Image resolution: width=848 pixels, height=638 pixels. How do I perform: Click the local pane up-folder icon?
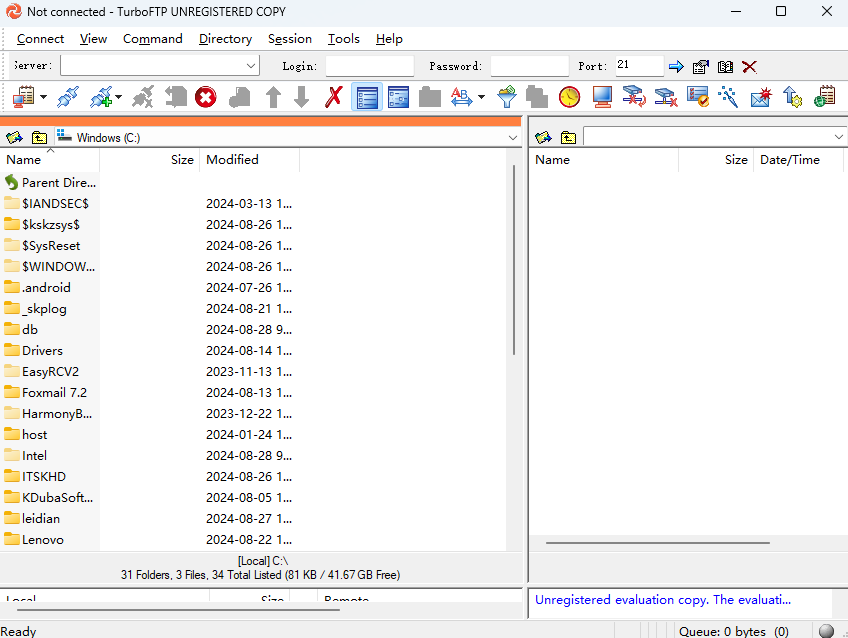39,137
